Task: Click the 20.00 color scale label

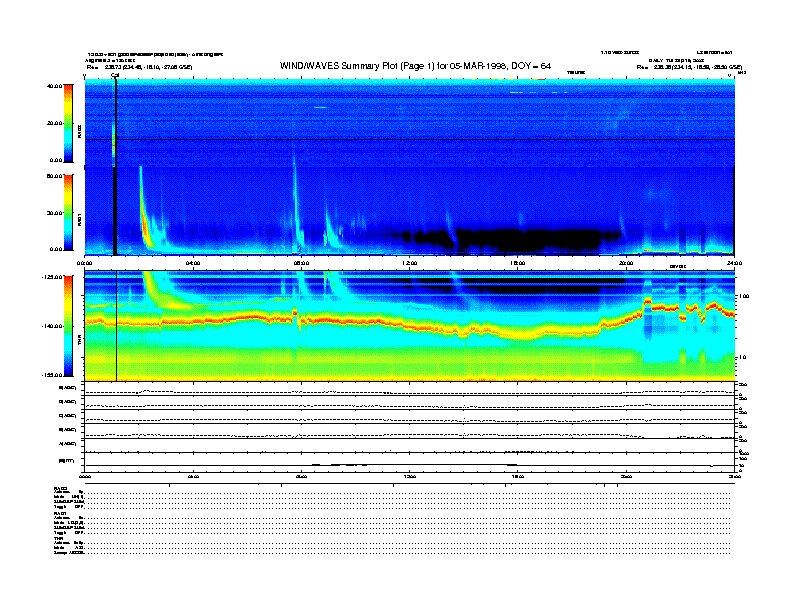Action: tap(55, 123)
